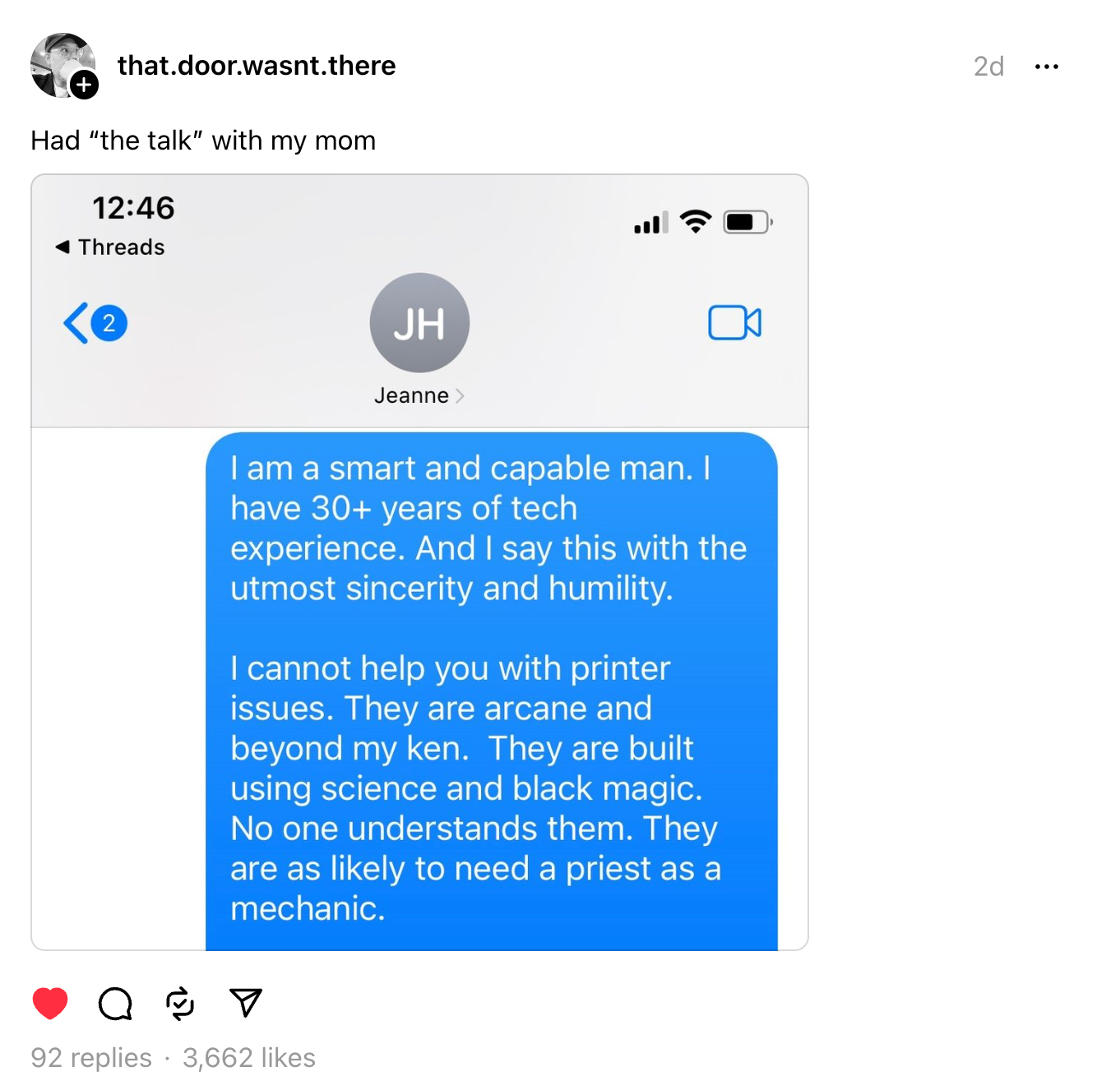Tap the unread count badge showing 2
Image resolution: width=1120 pixels, height=1090 pixels.
pos(109,323)
